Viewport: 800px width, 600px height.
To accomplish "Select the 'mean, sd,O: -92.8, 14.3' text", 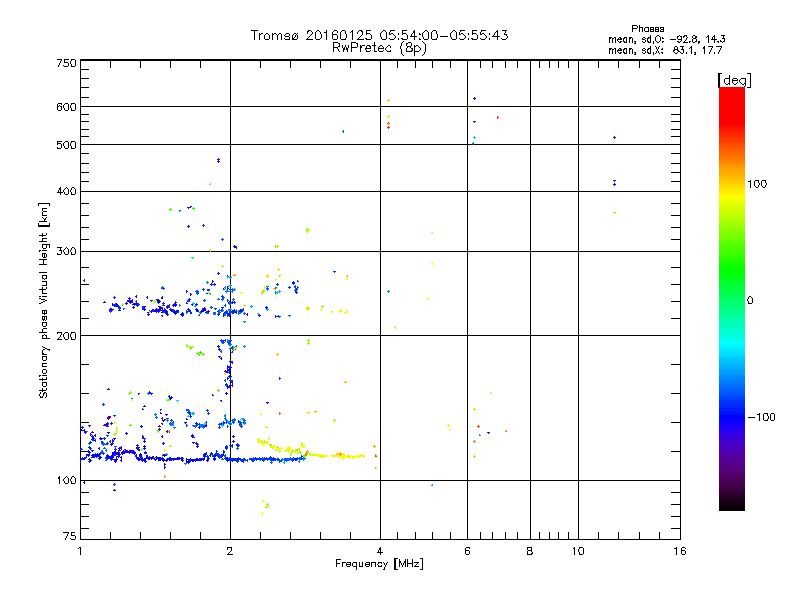I will click(x=667, y=39).
